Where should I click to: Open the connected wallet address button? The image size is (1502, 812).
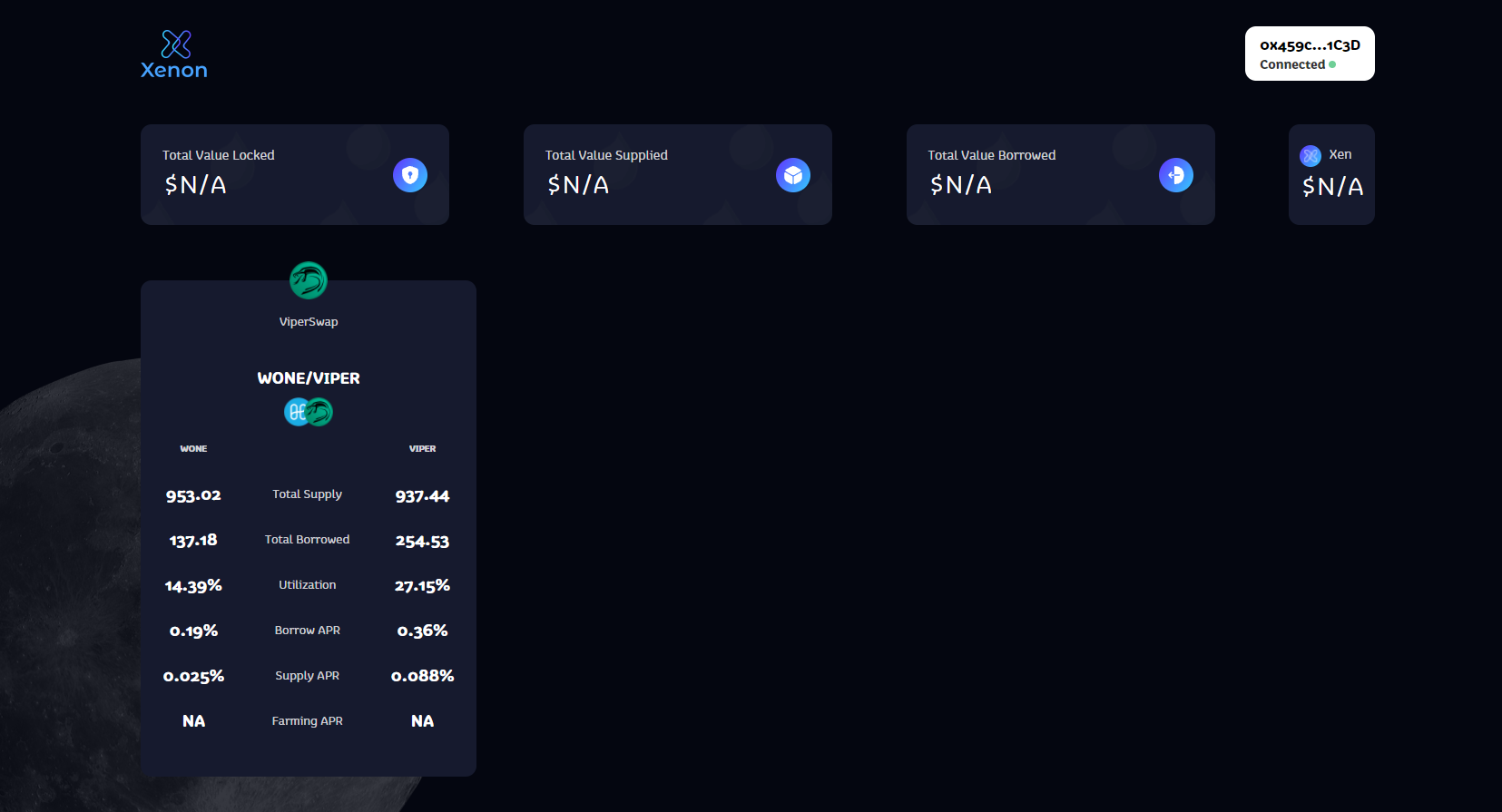tap(1310, 54)
